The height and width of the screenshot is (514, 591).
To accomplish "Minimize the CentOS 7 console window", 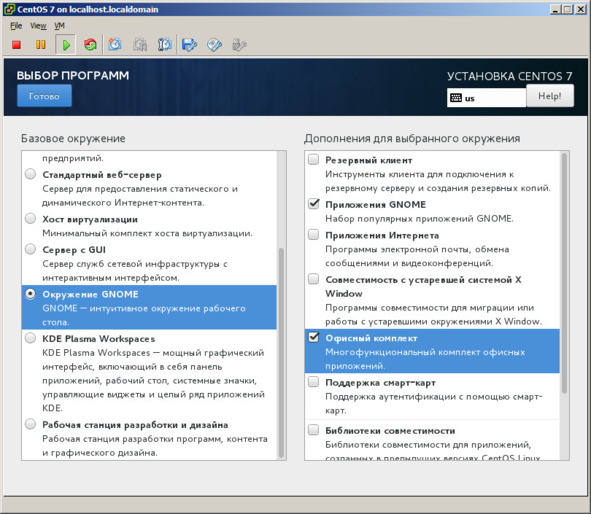I will click(x=555, y=9).
